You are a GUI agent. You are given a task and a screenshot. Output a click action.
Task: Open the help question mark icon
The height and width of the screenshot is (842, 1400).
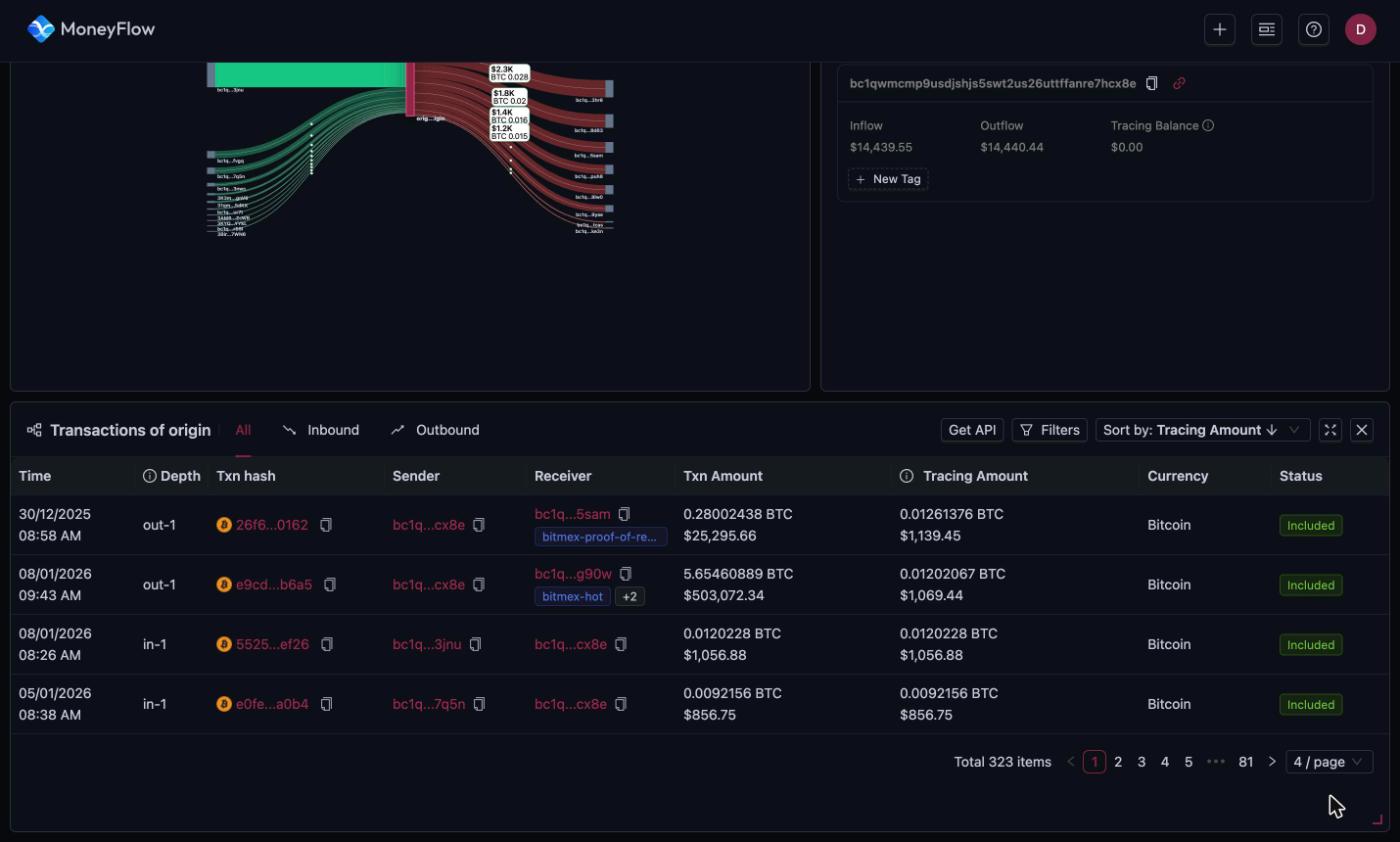pyautogui.click(x=1314, y=30)
